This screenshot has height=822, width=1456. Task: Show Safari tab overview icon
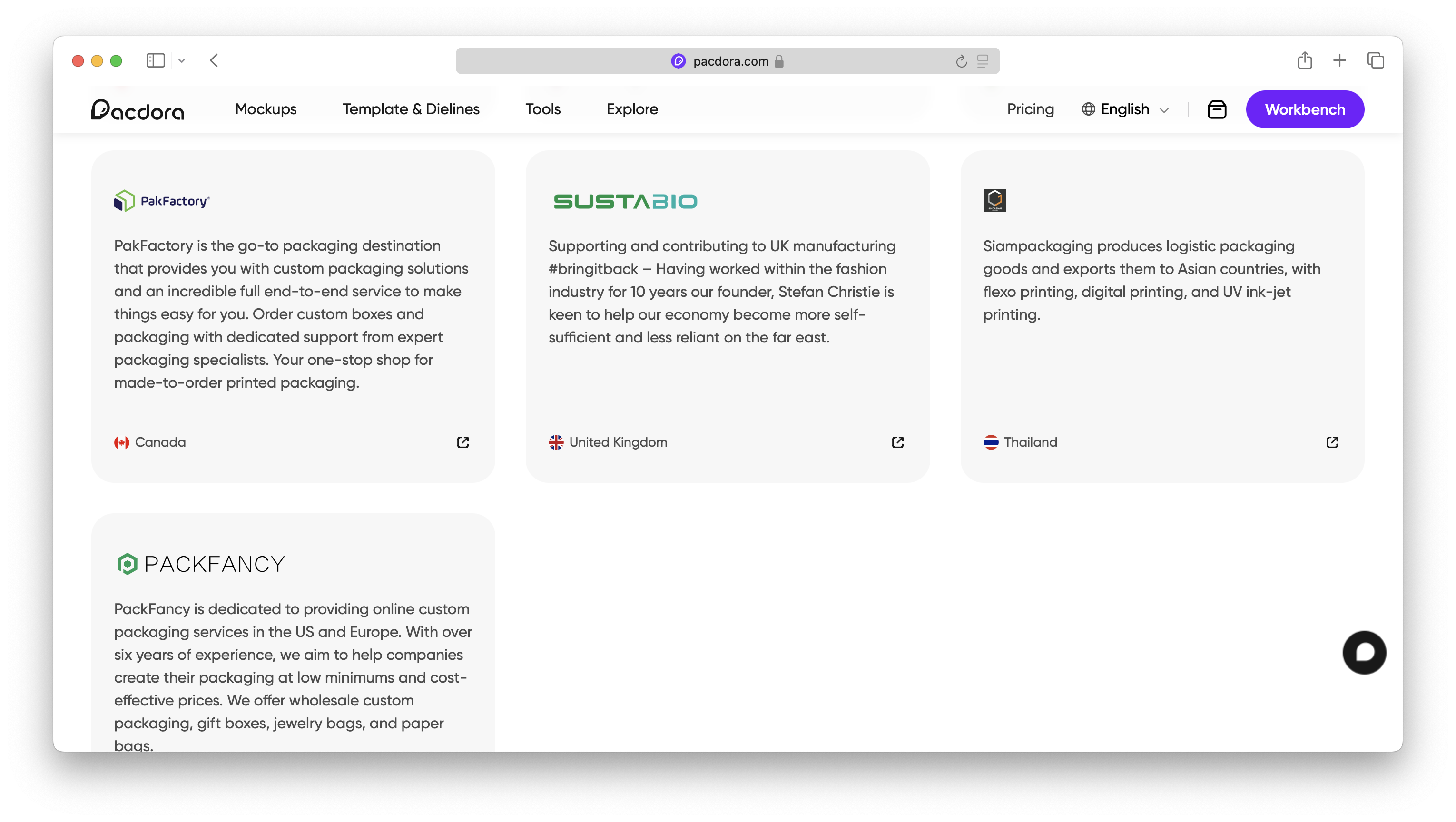1375,60
